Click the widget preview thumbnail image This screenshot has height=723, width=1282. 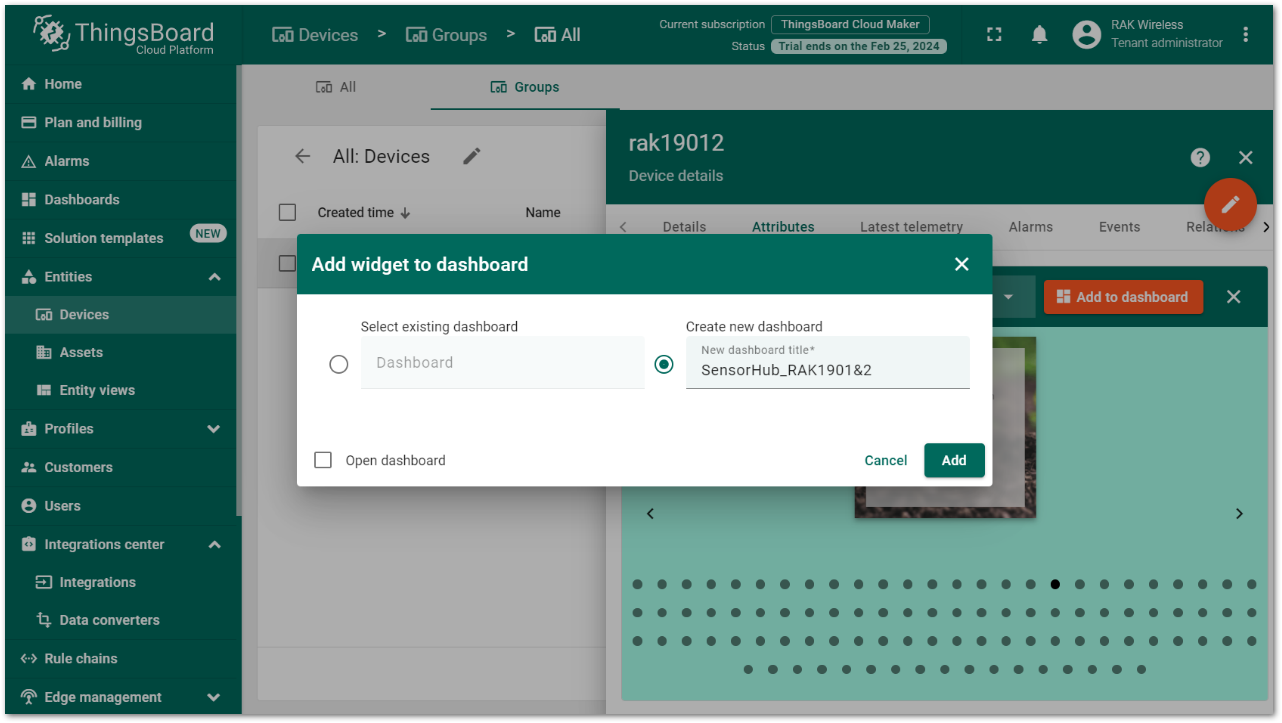point(945,428)
